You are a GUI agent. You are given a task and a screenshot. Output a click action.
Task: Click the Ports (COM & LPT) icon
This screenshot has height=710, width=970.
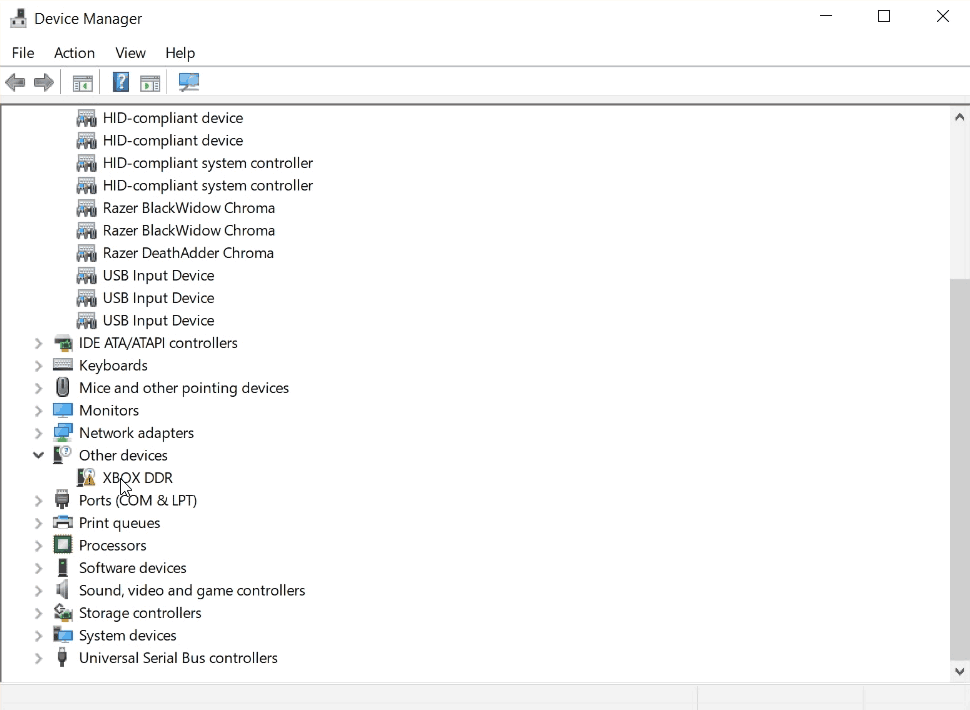62,500
